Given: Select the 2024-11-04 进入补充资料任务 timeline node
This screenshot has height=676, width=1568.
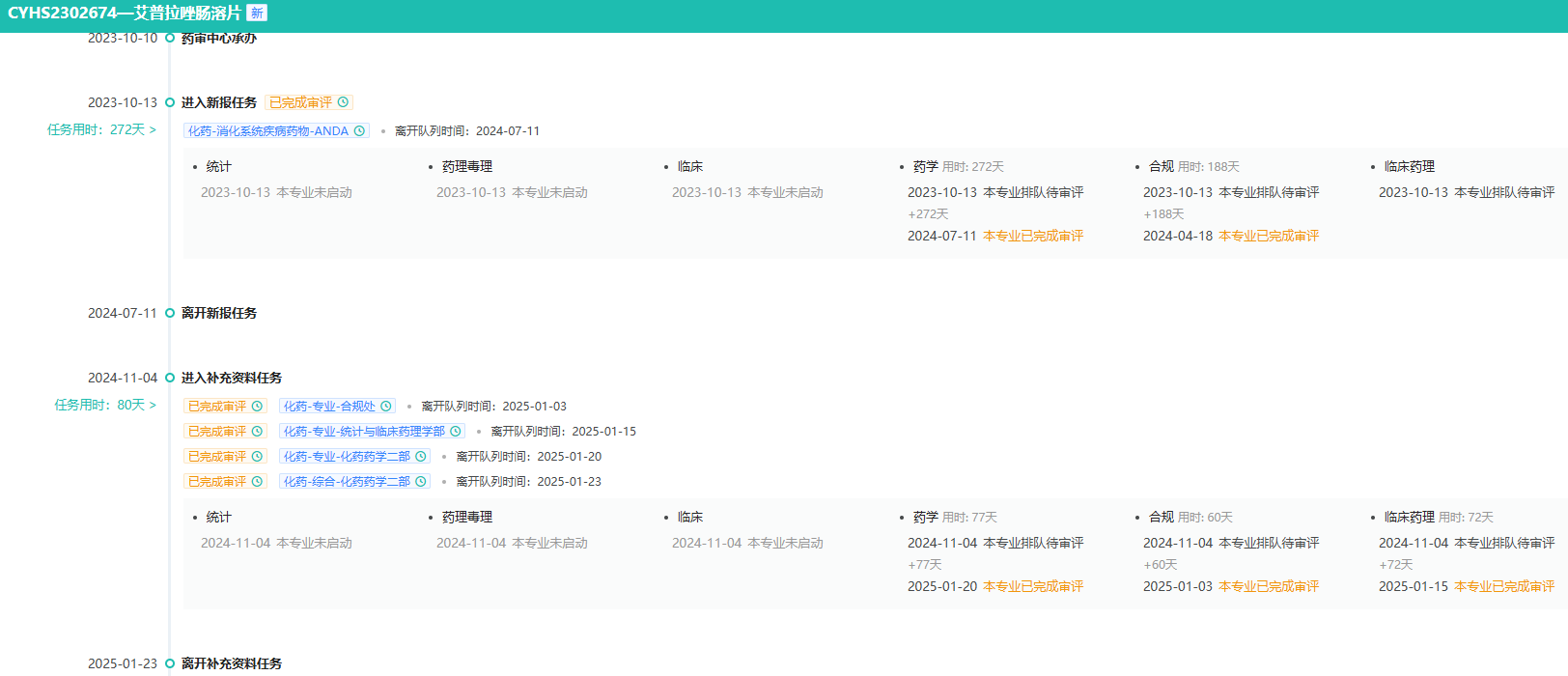Looking at the screenshot, I should [x=170, y=378].
